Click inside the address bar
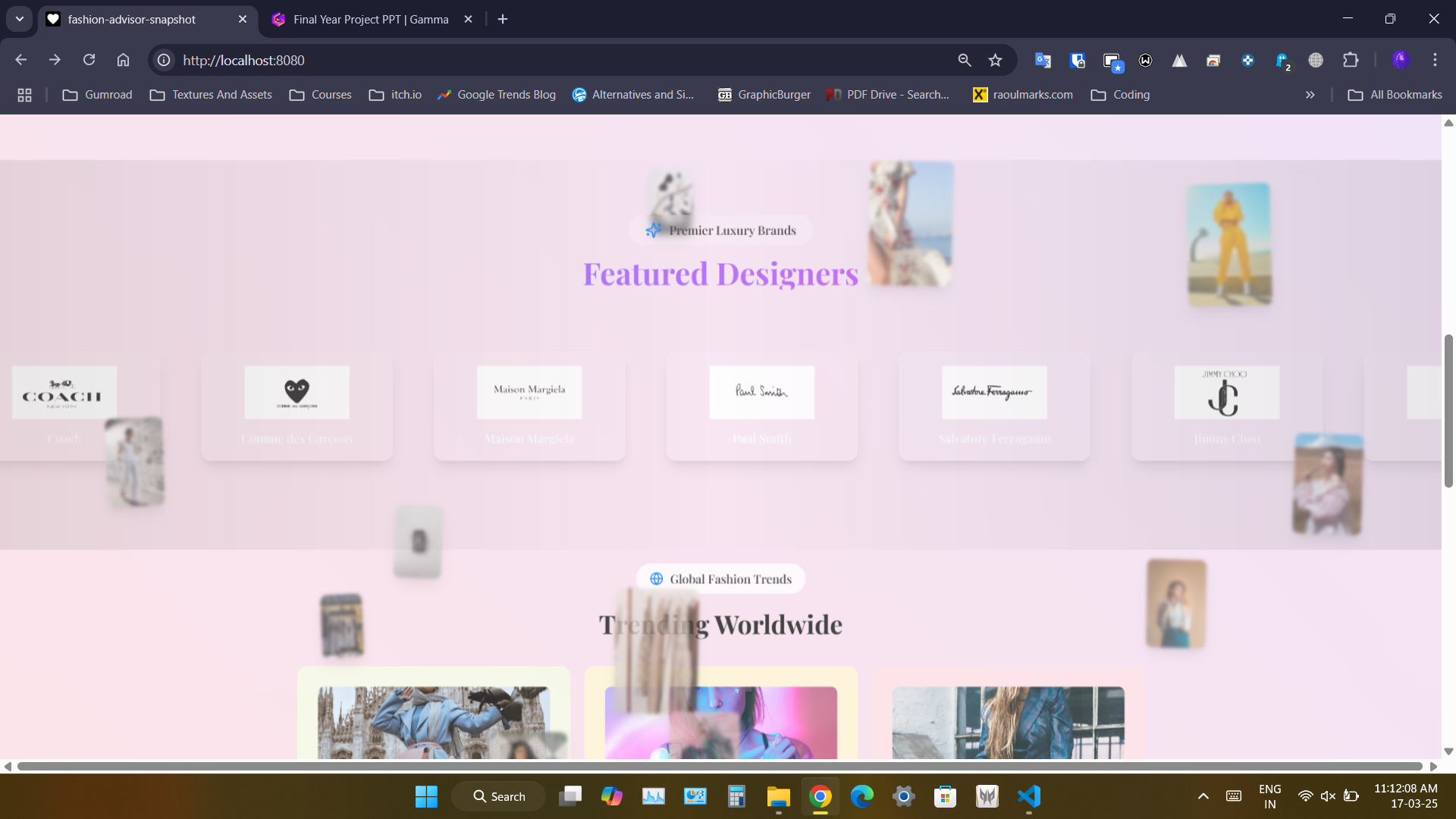Screen dimensions: 1456x819 pyautogui.click(x=455, y=60)
